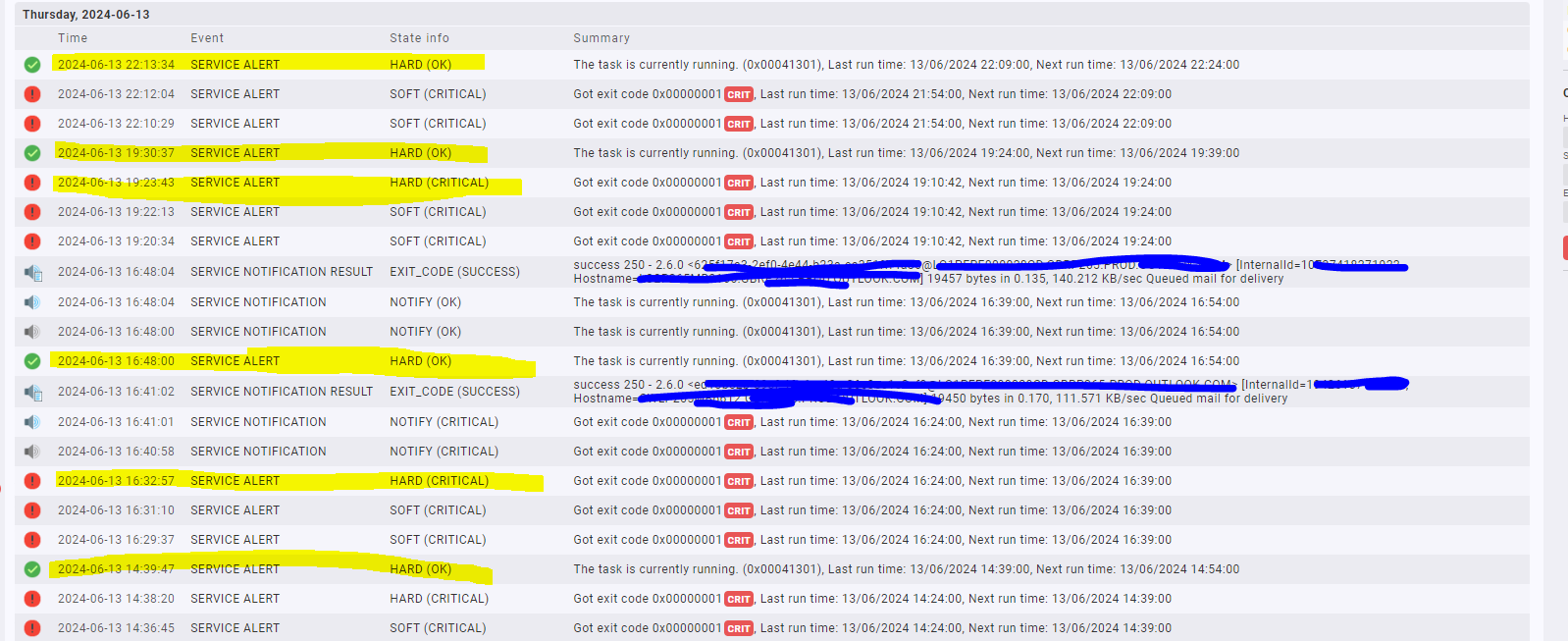The image size is (1568, 641).
Task: Click the notification result icon at 16:41:02
Action: (32, 392)
